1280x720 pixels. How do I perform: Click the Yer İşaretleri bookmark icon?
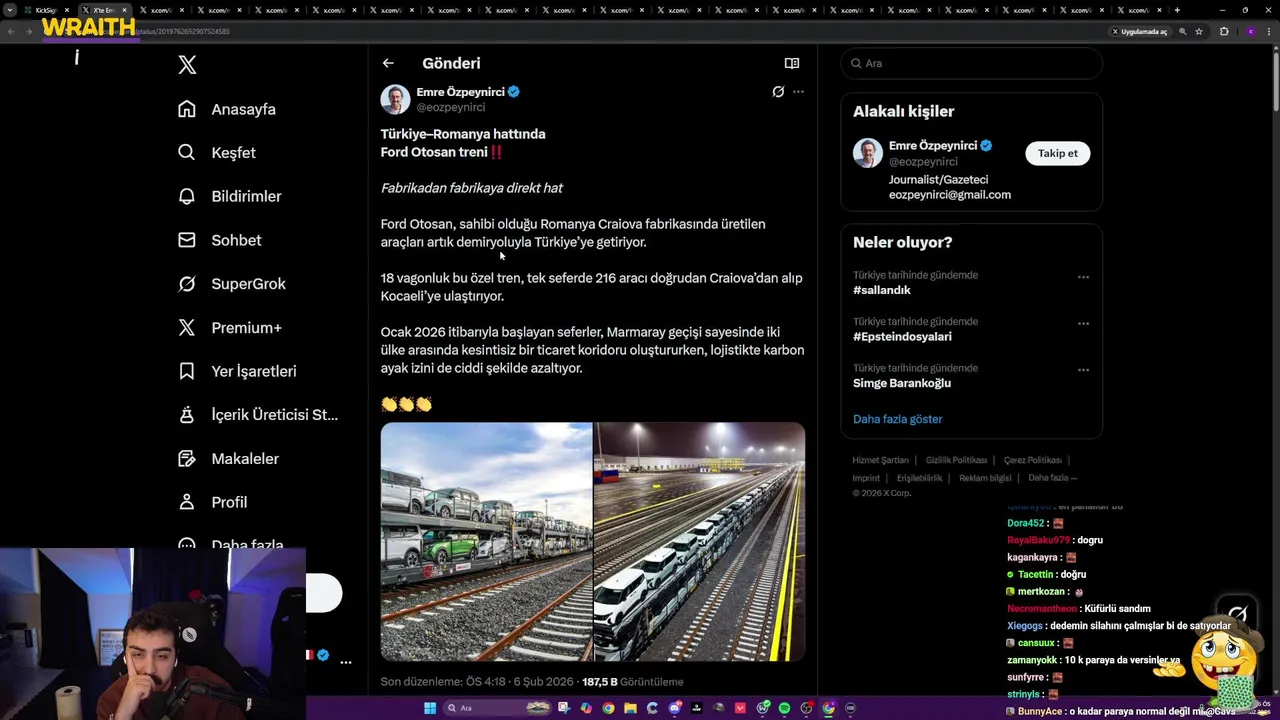[x=187, y=371]
